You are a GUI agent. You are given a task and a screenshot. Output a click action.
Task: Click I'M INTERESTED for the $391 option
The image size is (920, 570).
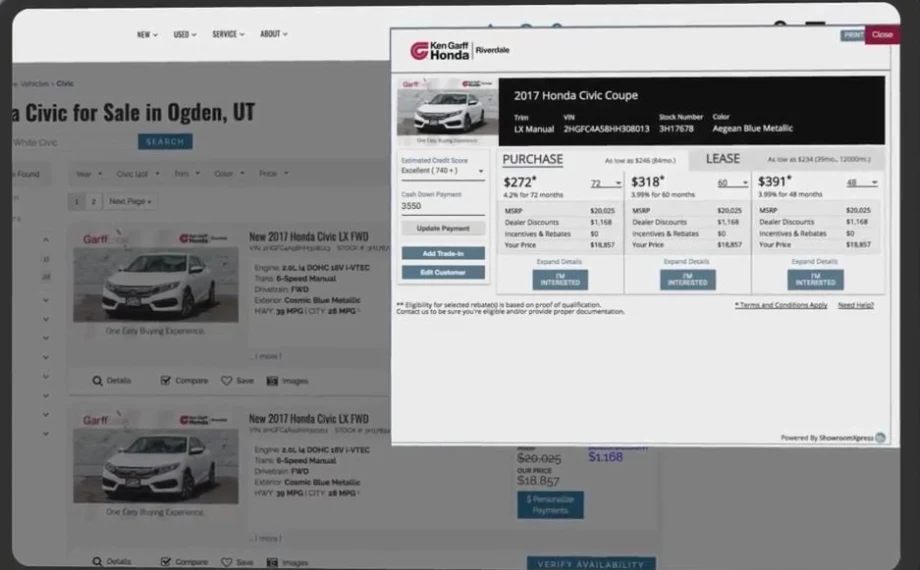815,279
